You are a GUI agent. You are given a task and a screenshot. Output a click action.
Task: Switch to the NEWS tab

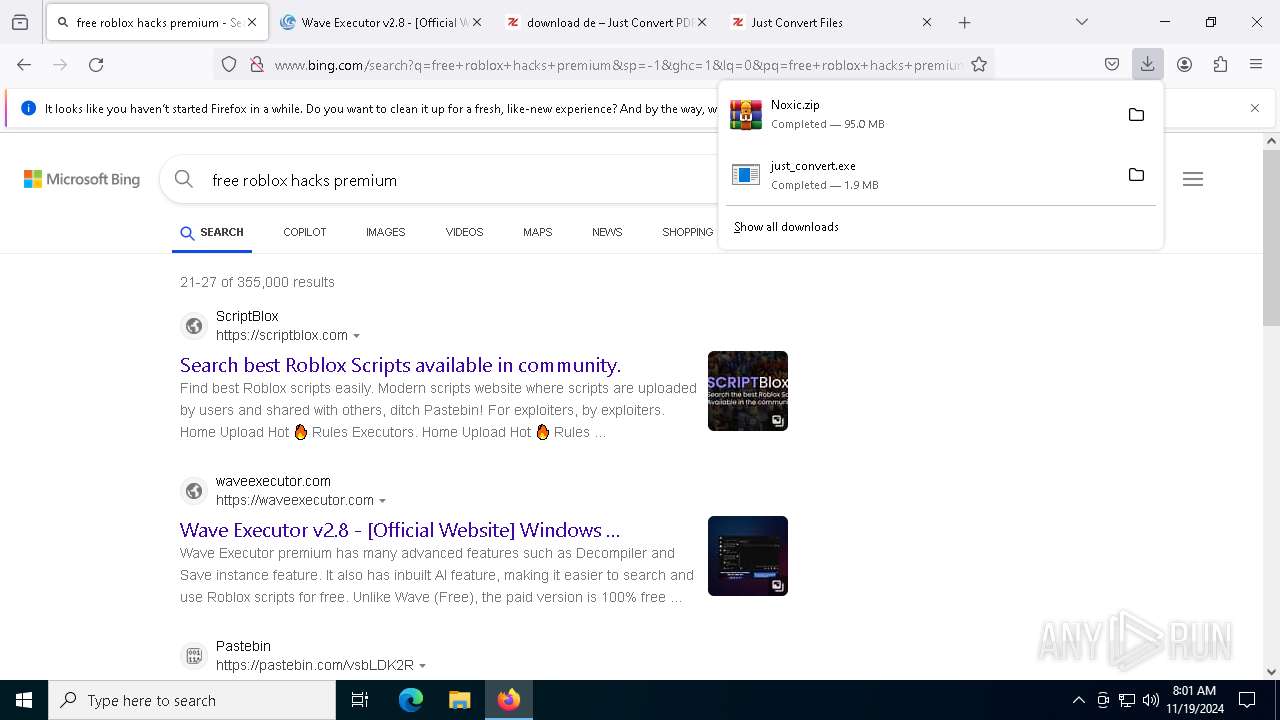[x=607, y=232]
